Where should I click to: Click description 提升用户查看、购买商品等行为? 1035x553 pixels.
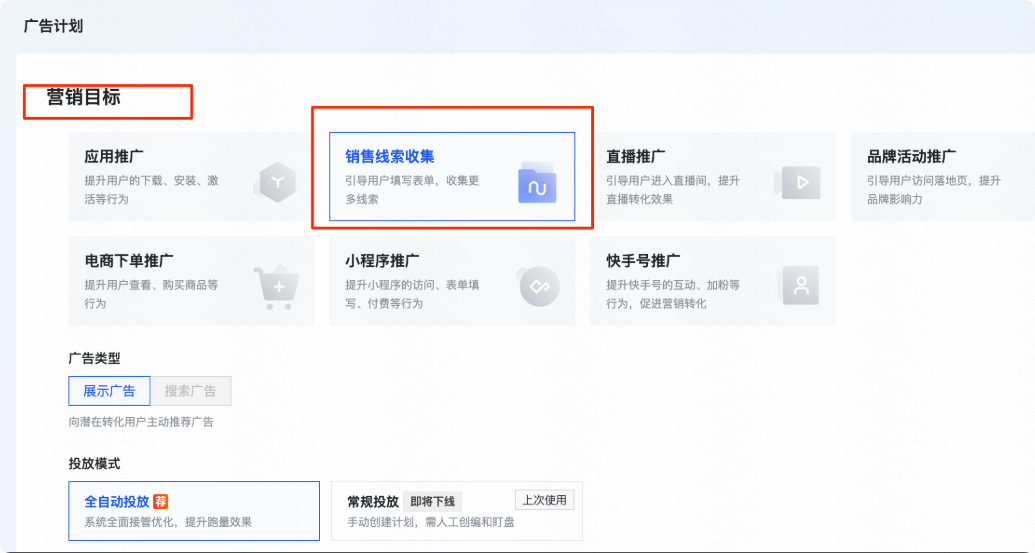point(152,294)
